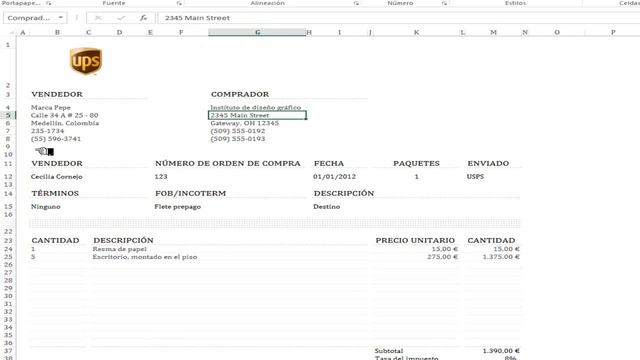Click the '(55) 596-3741' cell
Image resolution: width=640 pixels, height=360 pixels.
(x=56, y=139)
